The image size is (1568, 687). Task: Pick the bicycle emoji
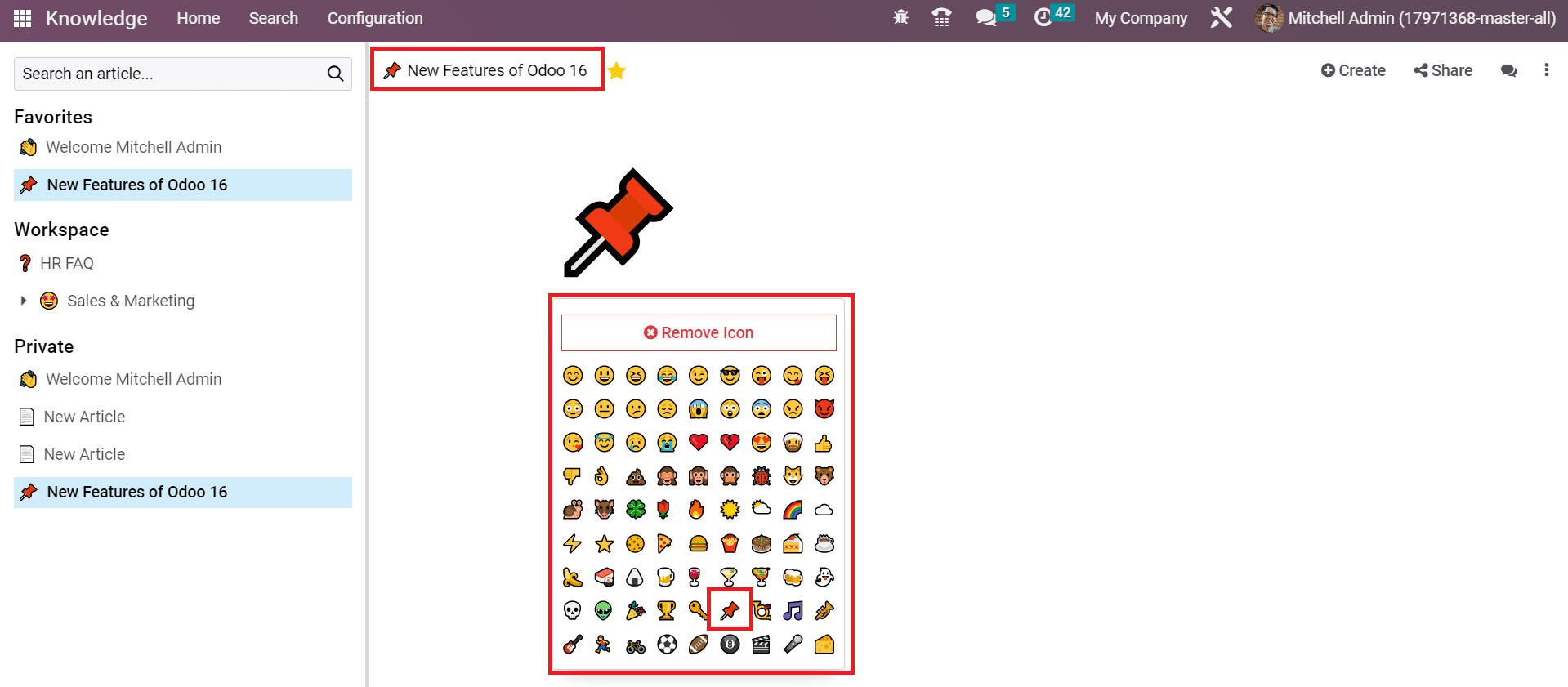[x=636, y=646]
